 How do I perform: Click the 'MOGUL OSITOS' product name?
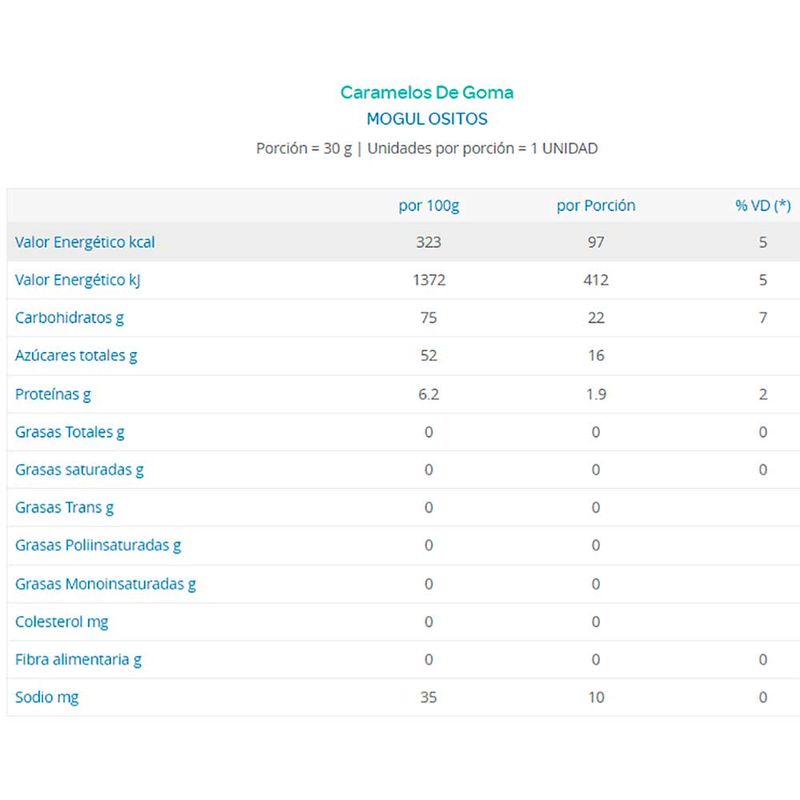click(427, 119)
